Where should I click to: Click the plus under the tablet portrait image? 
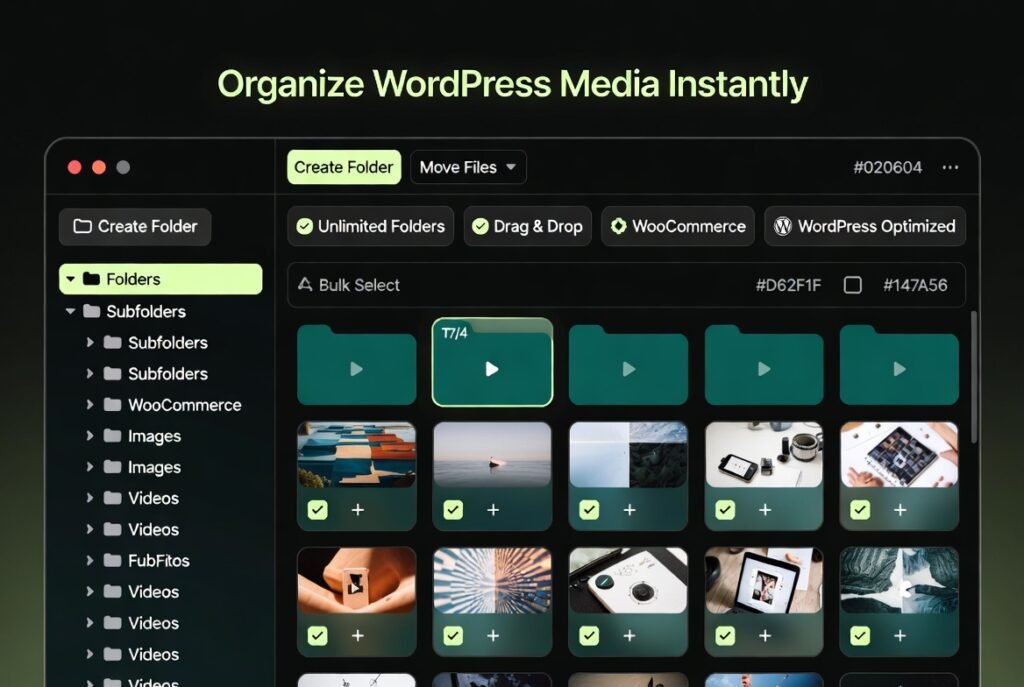[x=765, y=635]
